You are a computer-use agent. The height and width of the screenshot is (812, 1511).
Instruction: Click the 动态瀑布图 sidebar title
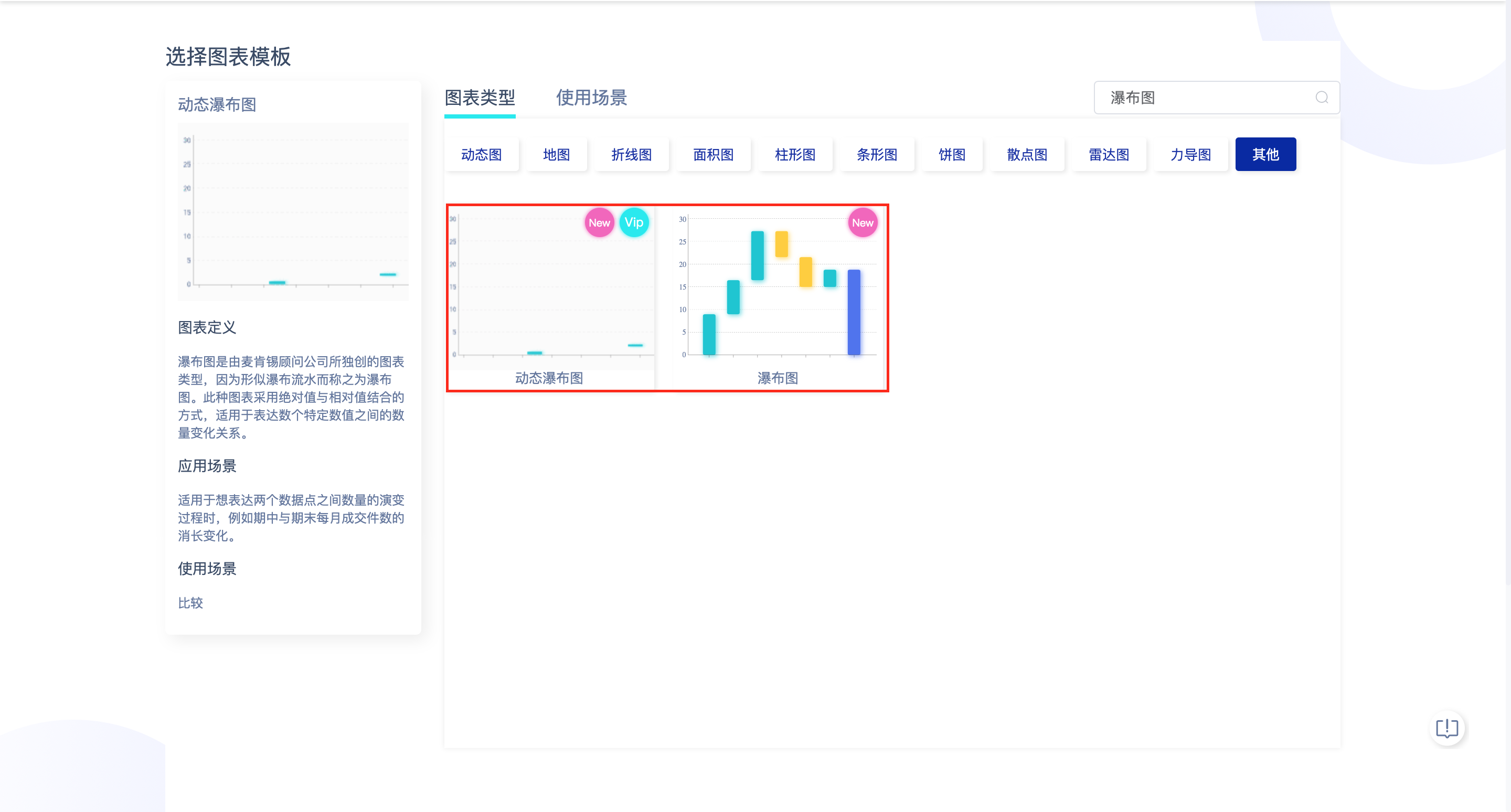click(x=217, y=105)
